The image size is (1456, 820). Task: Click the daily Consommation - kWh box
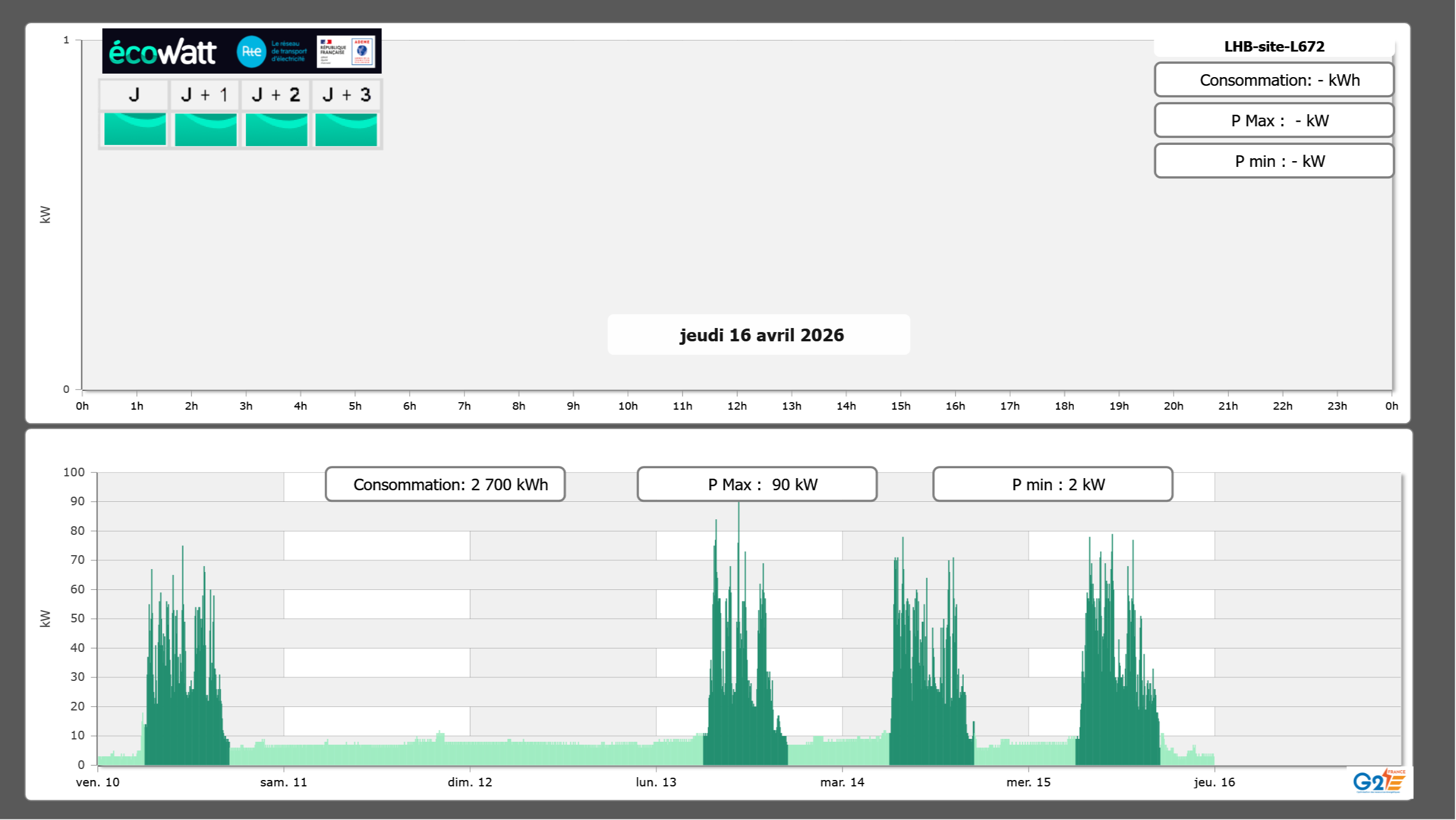pos(1274,80)
